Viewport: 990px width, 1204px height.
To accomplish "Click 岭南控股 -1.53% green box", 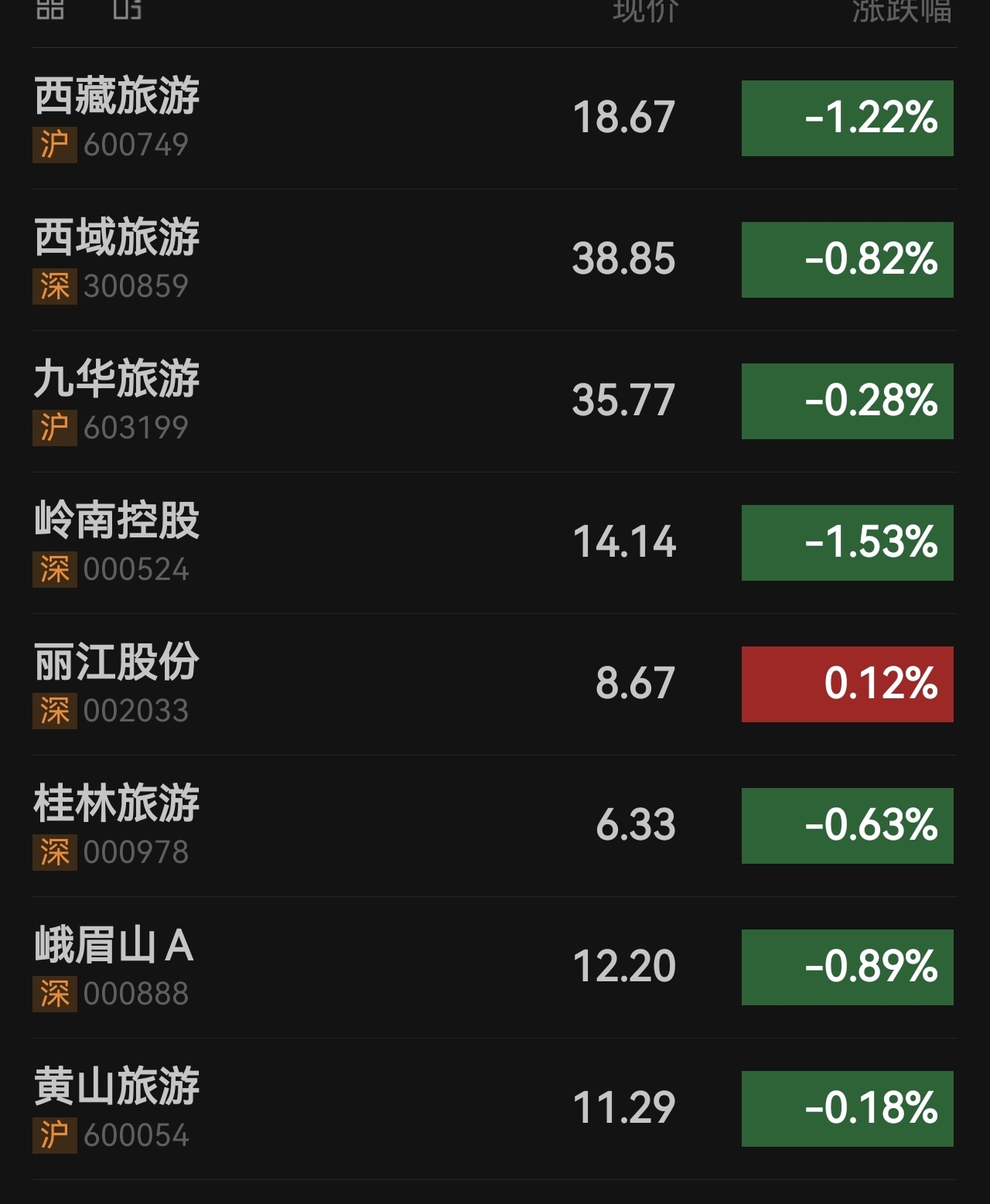I will click(x=847, y=543).
